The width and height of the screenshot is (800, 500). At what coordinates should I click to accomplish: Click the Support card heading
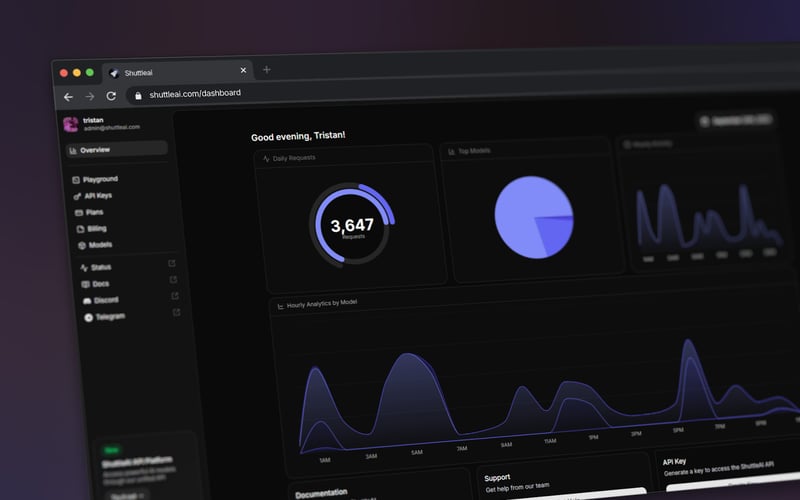coord(497,478)
